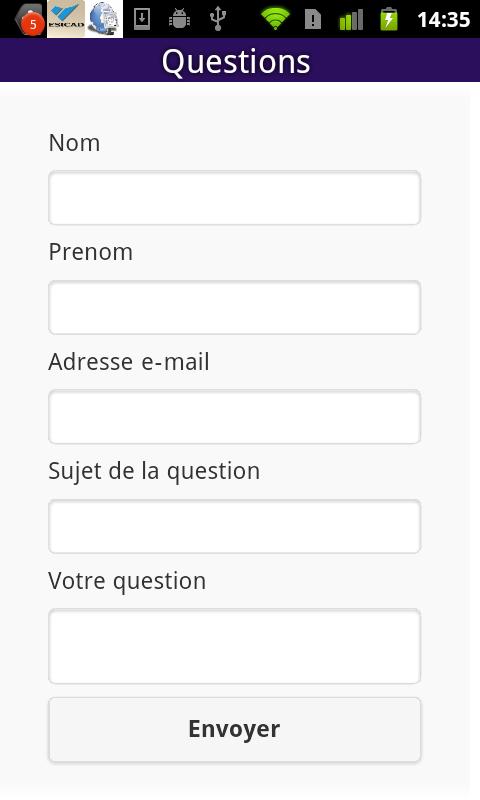Viewport: 480px width, 800px height.
Task: Tap the cellular signal bars icon
Action: (x=351, y=19)
